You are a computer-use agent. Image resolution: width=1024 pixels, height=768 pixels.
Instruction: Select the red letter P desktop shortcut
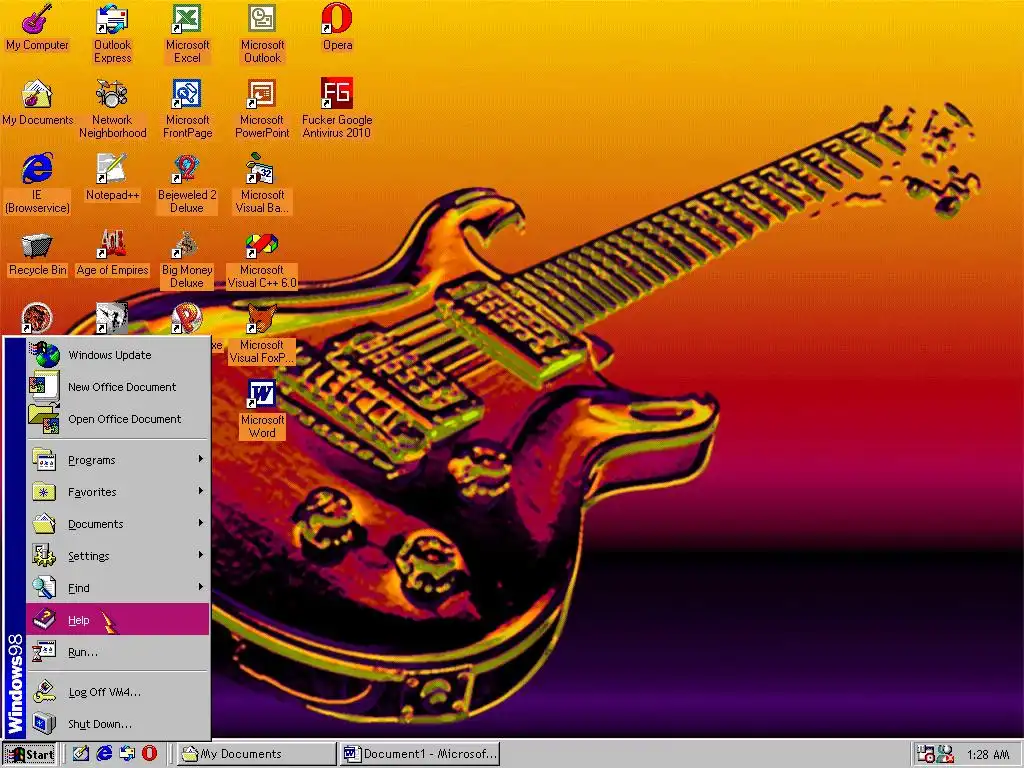click(187, 319)
